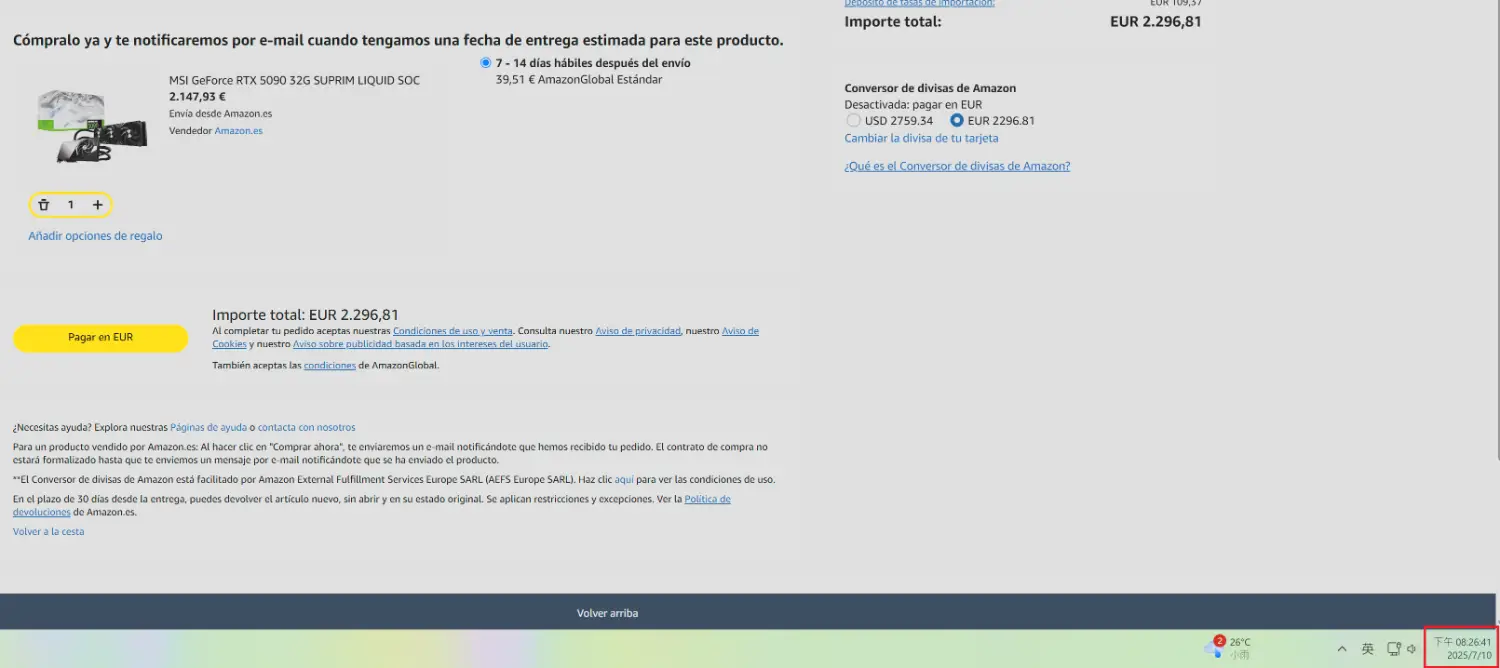The width and height of the screenshot is (1500, 668).
Task: Select the text Envía desde Amazon.es
Action: click(220, 114)
